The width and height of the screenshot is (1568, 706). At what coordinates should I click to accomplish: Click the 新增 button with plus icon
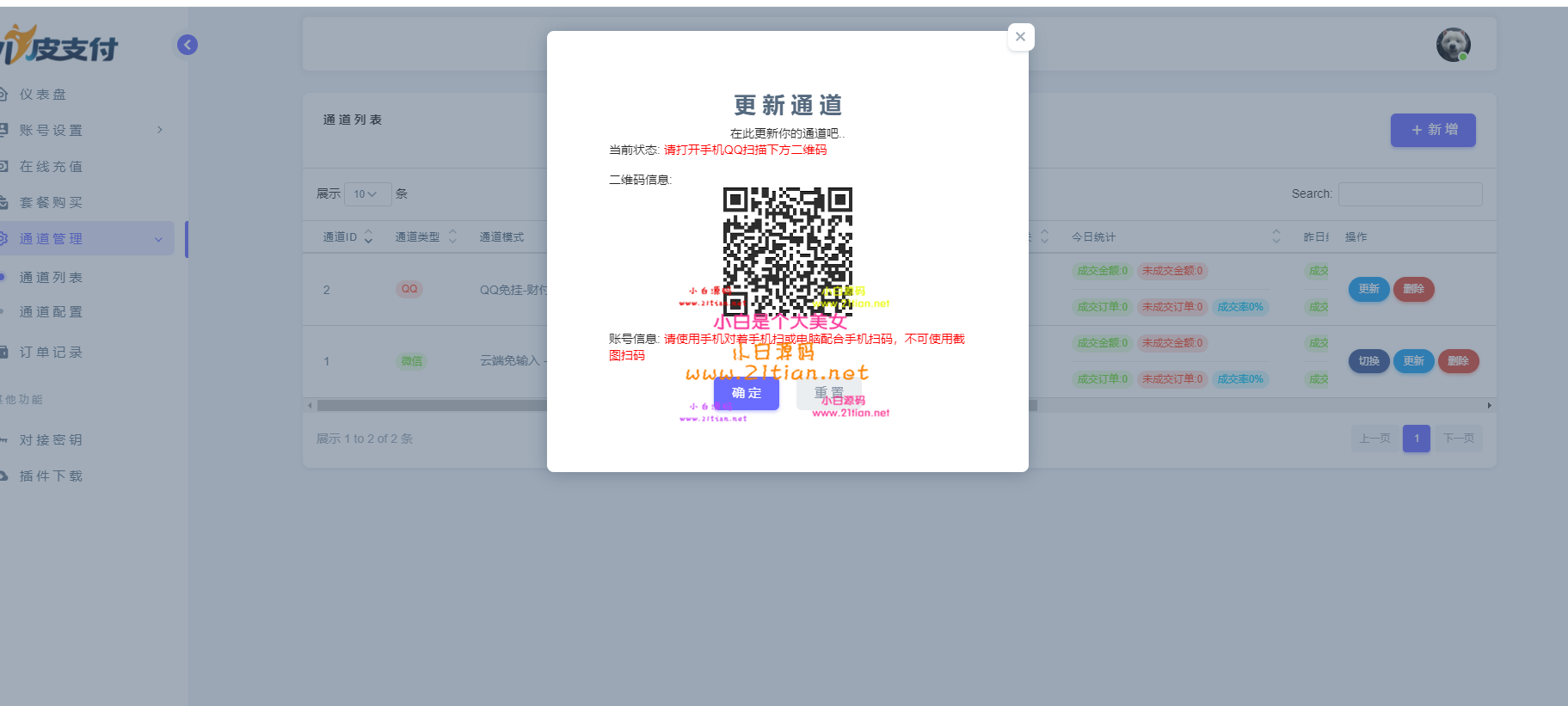(x=1432, y=130)
